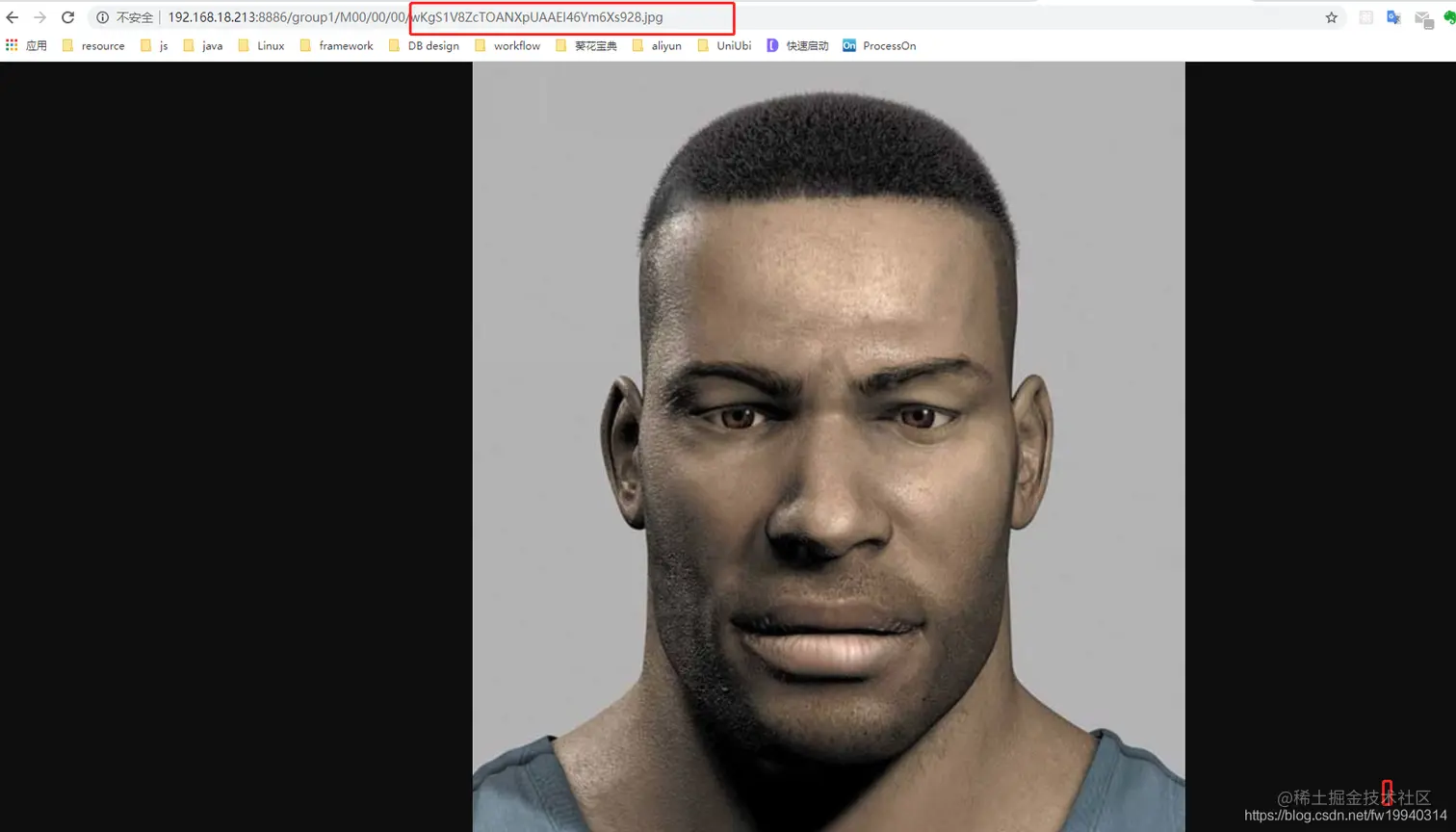Open the aliyun bookmark folder
Image resolution: width=1456 pixels, height=832 pixels.
tap(657, 45)
